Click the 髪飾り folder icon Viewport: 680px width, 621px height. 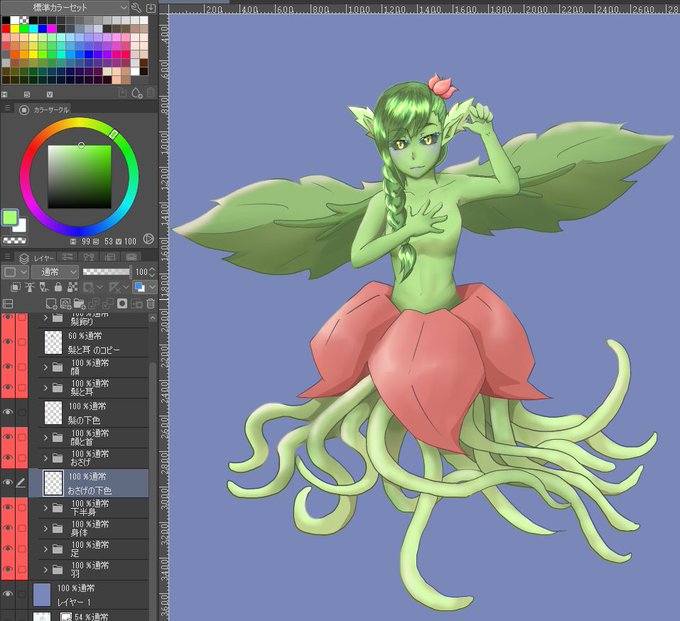[57, 318]
